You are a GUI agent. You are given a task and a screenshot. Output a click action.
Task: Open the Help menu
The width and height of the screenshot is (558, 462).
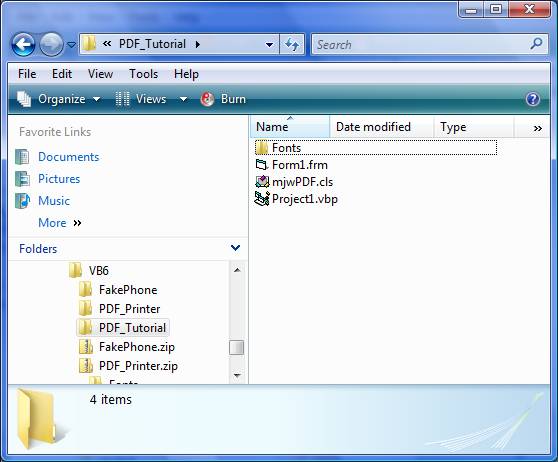pos(186,74)
